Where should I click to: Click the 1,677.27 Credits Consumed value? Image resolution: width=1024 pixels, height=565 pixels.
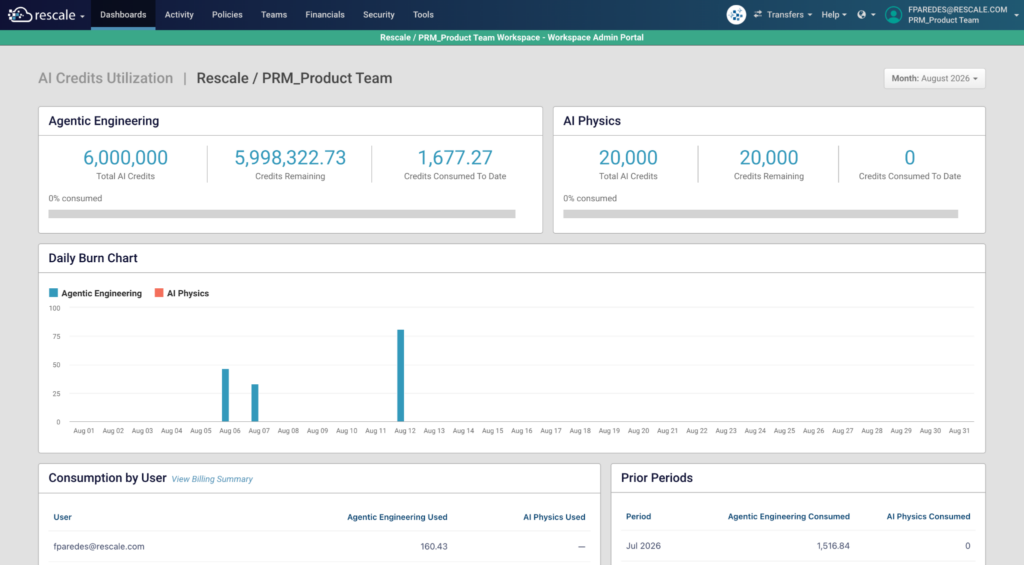pos(455,157)
